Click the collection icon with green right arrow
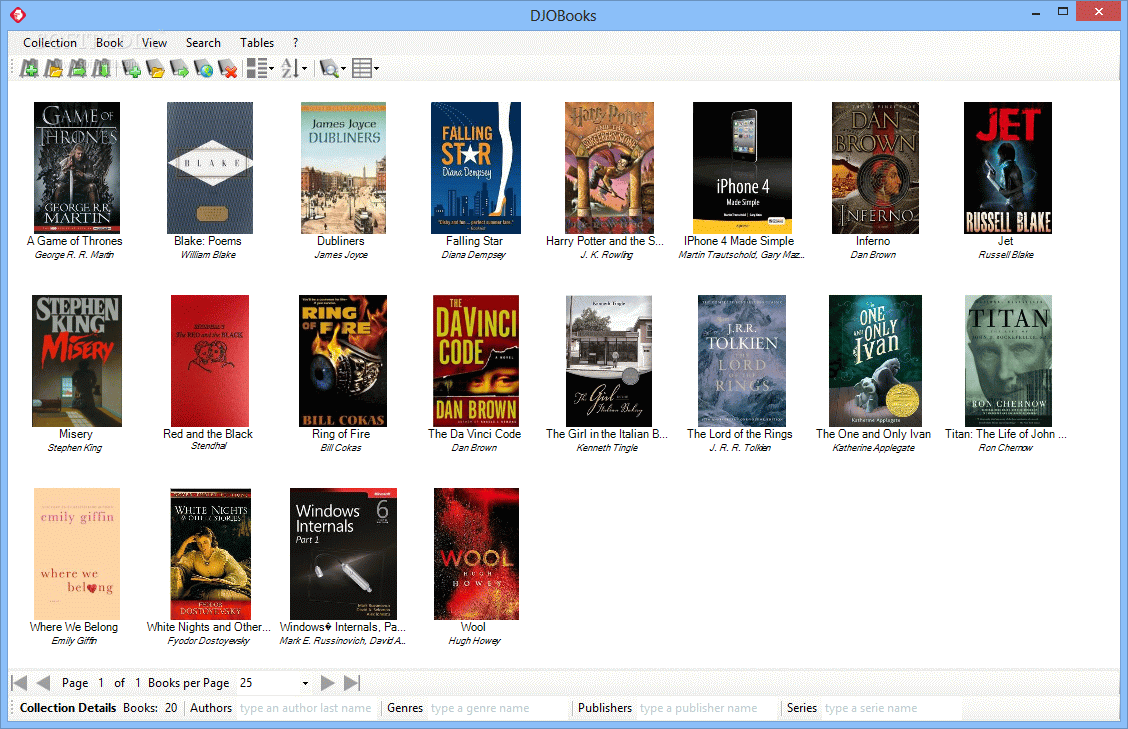The image size is (1128, 729). pos(78,68)
